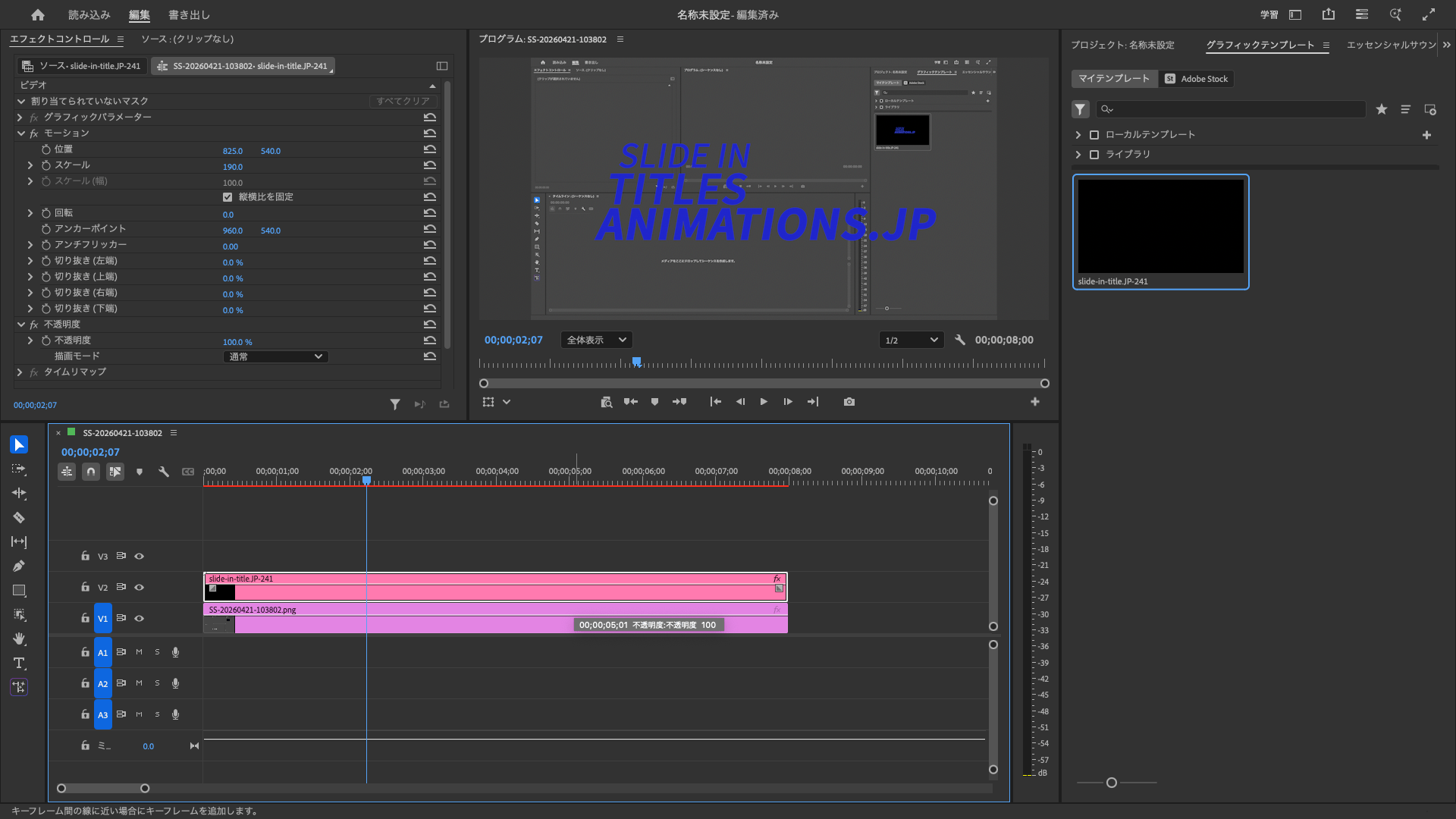1456x819 pixels.
Task: Select the Razor tool in toolbar
Action: tap(19, 518)
